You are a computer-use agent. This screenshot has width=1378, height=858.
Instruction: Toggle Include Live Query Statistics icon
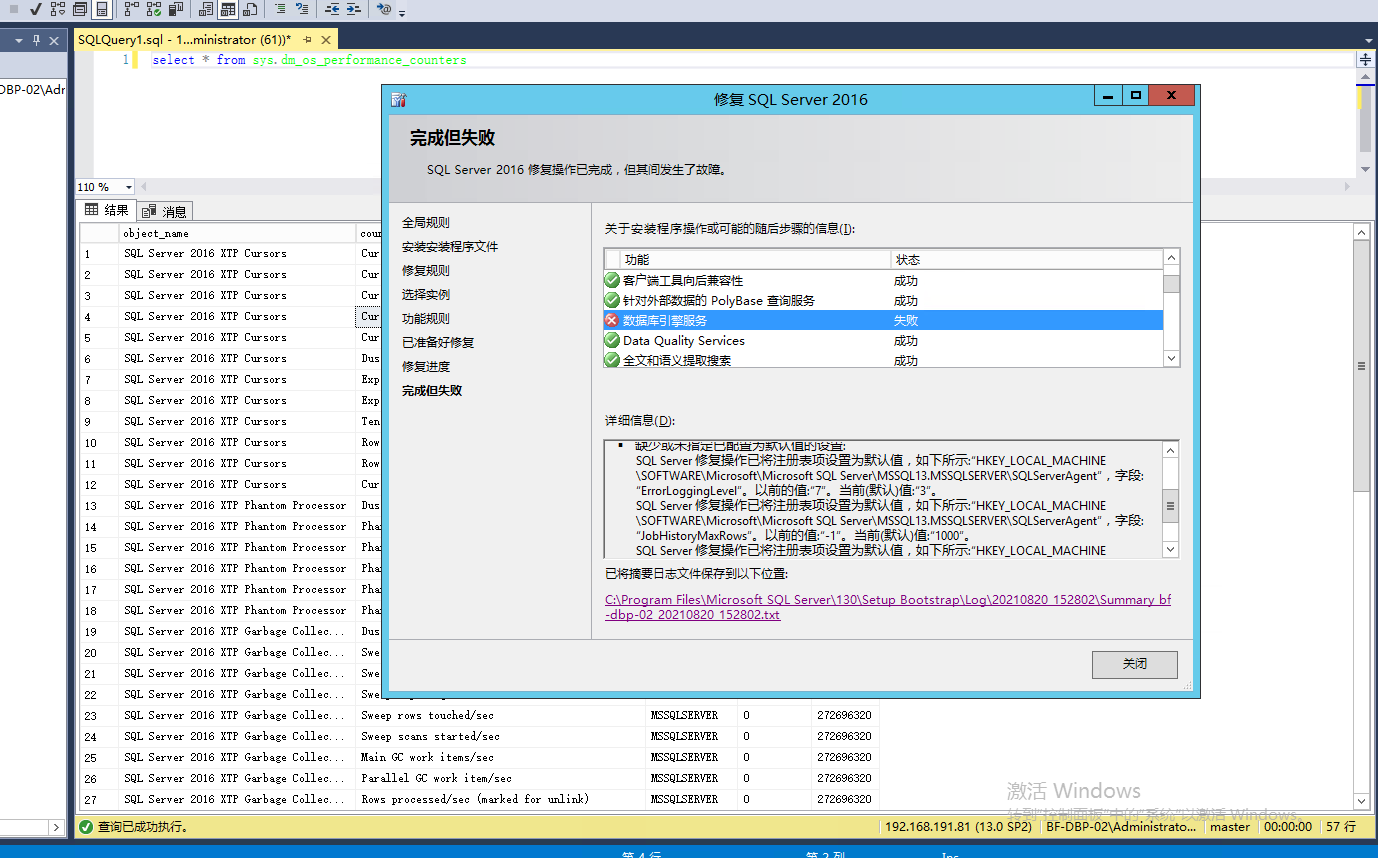[154, 9]
